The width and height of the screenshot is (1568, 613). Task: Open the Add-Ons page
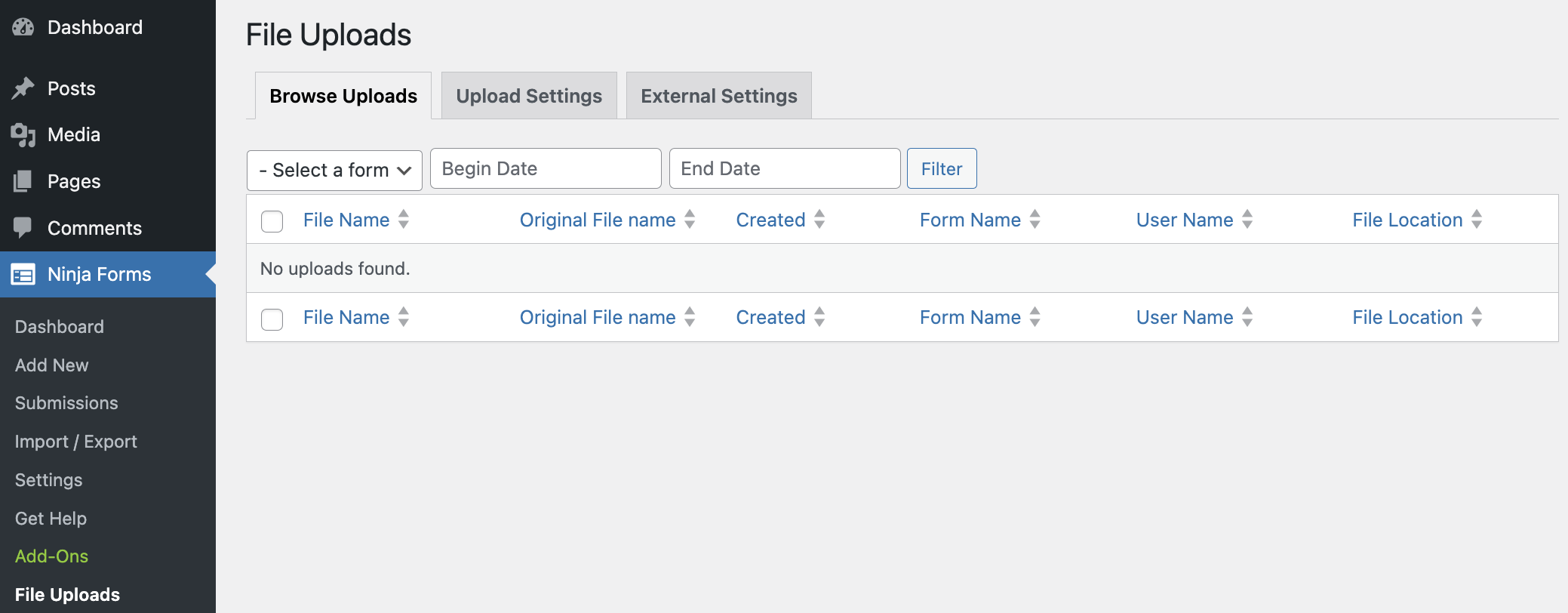(x=51, y=556)
